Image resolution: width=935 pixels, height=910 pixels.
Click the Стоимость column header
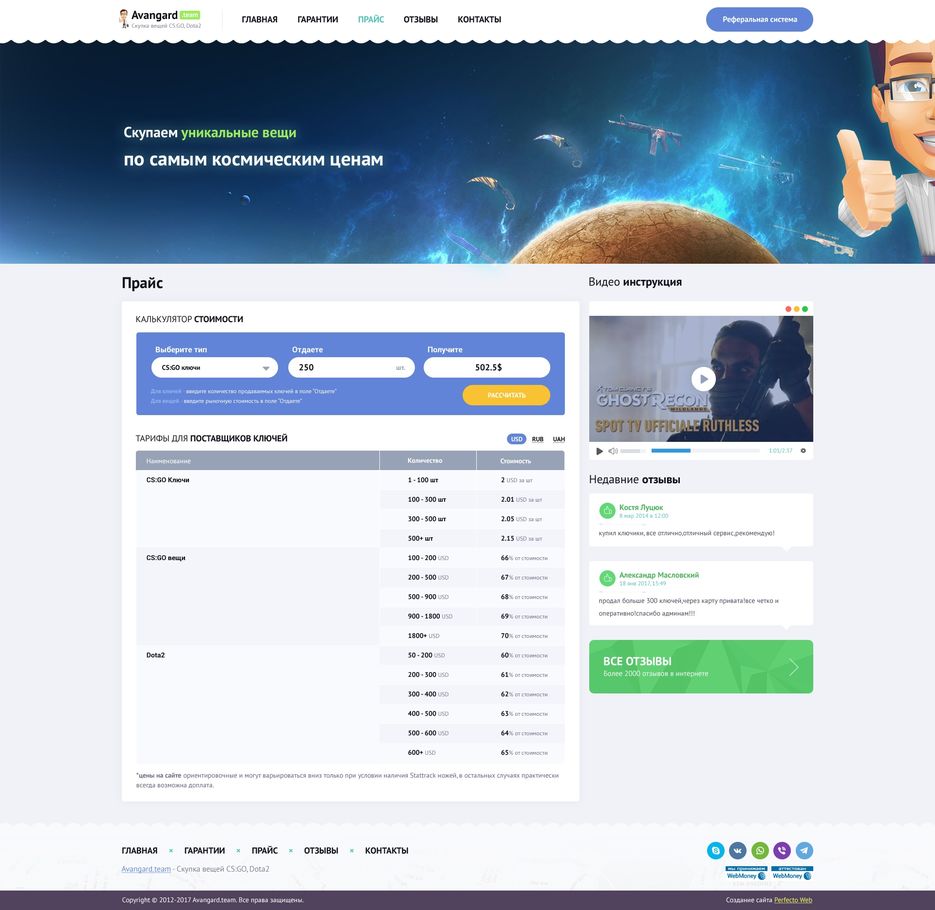click(x=520, y=460)
